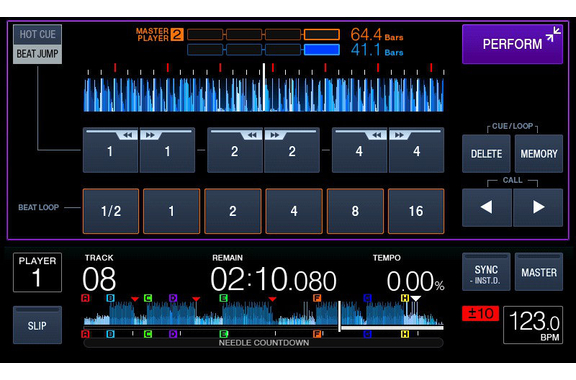Select red hot cue A above the overview waveform
576x380 pixels.
click(85, 298)
